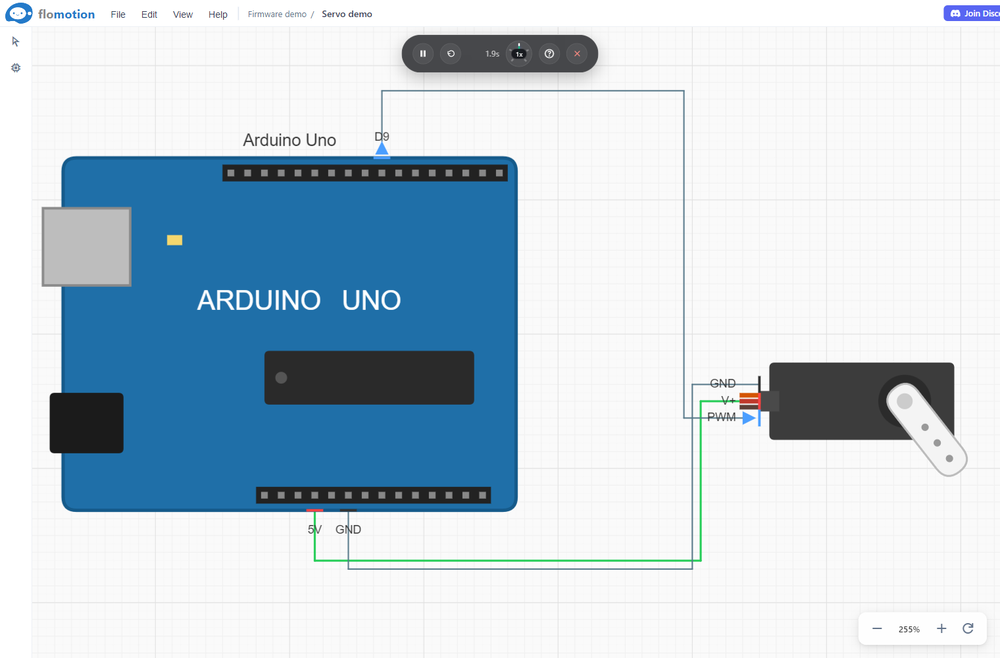This screenshot has width=1000, height=658.
Task: Go to Firmware demo breadcrumb
Action: pos(277,14)
